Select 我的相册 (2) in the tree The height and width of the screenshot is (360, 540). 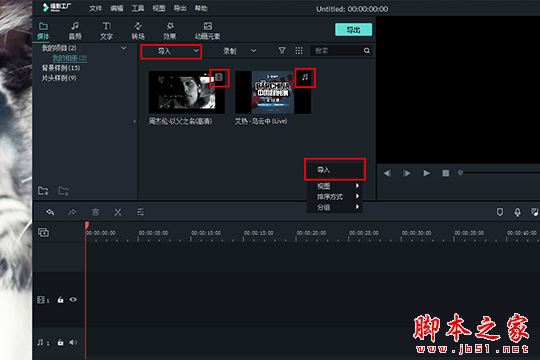click(x=70, y=58)
